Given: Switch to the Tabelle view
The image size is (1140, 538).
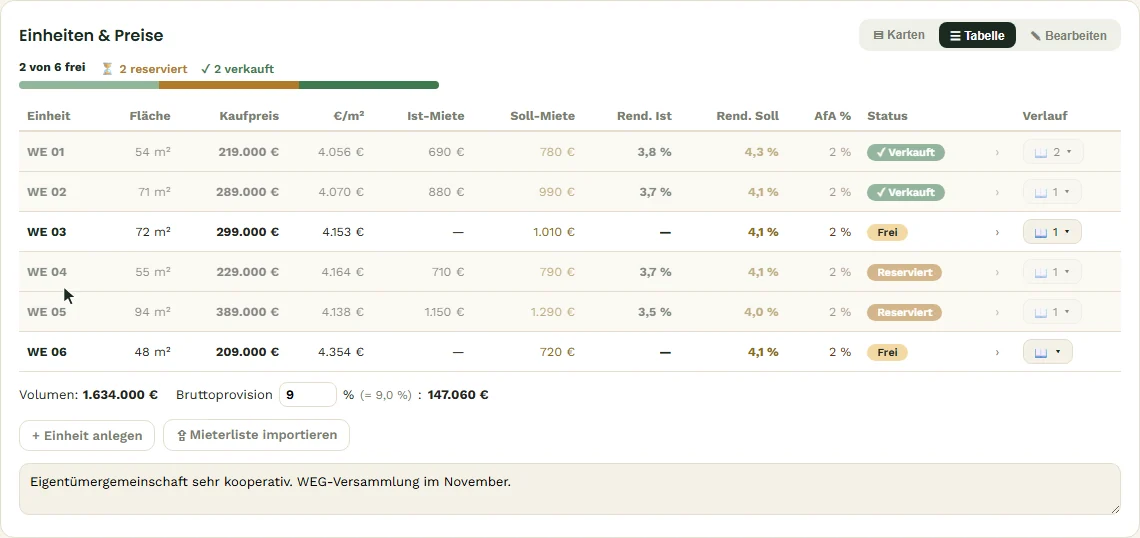Looking at the screenshot, I should click(977, 35).
